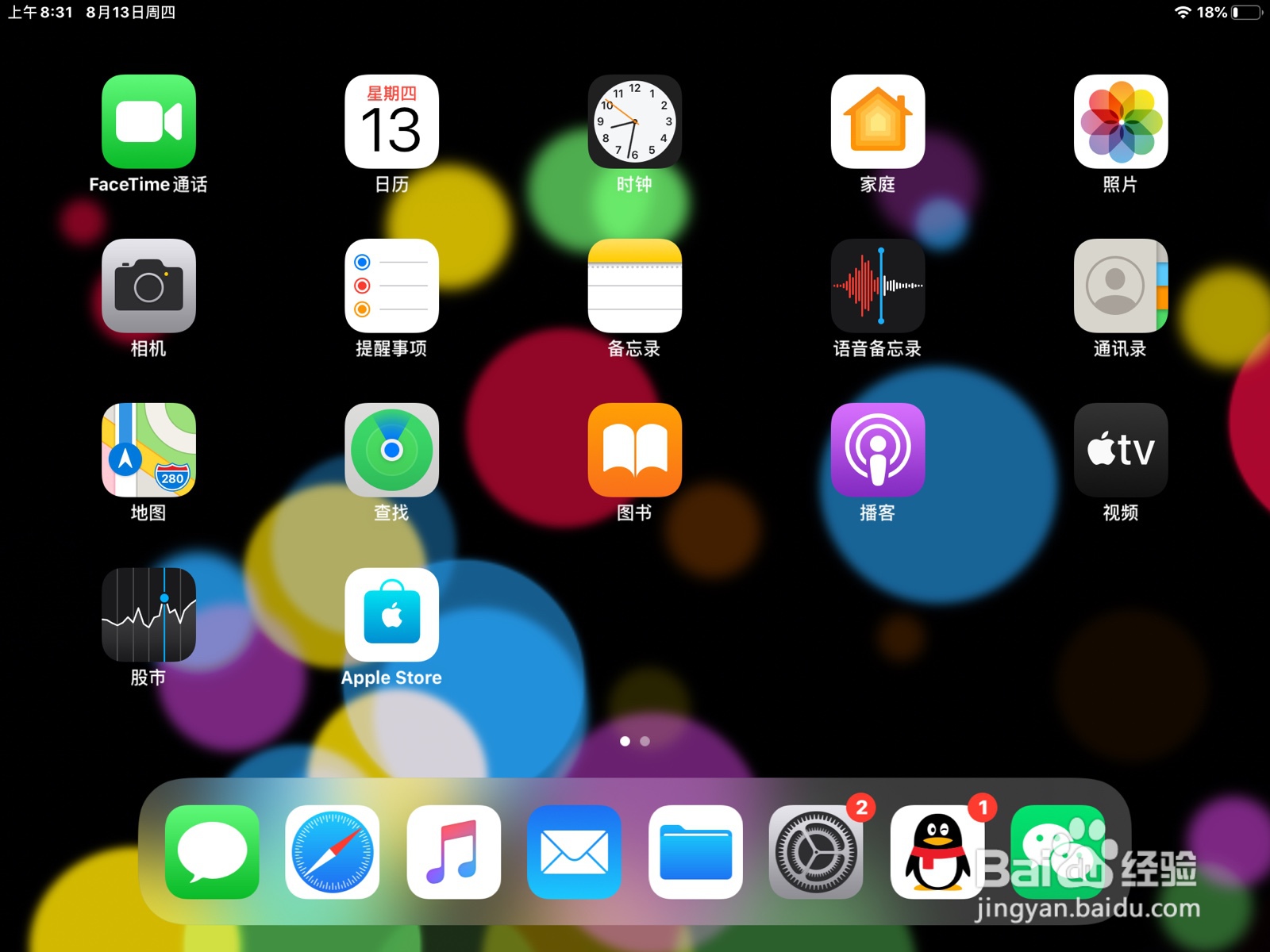The image size is (1270, 952).
Task: Tap the second home screen page dot
Action: [645, 742]
